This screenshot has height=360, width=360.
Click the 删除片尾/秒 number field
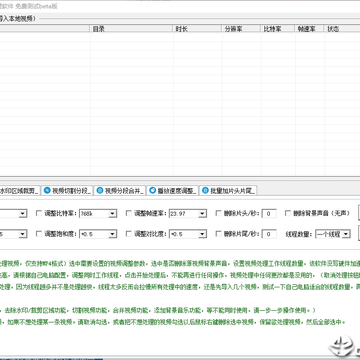pos(269,234)
